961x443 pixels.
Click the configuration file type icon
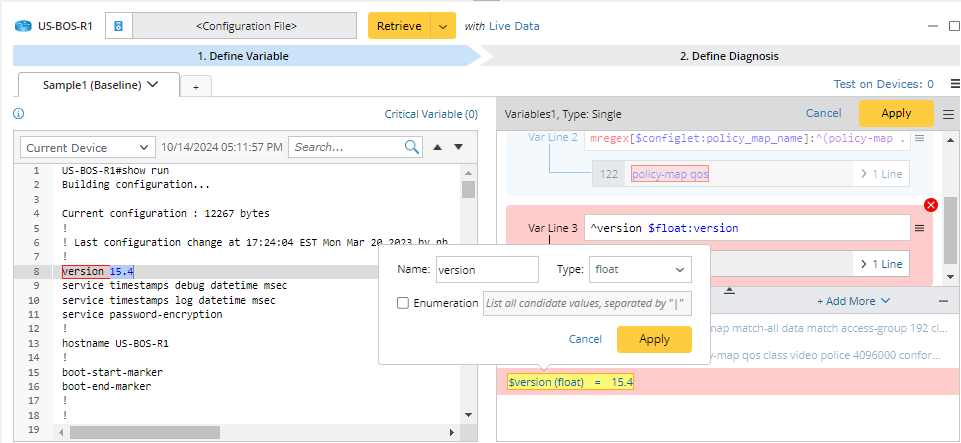point(118,26)
